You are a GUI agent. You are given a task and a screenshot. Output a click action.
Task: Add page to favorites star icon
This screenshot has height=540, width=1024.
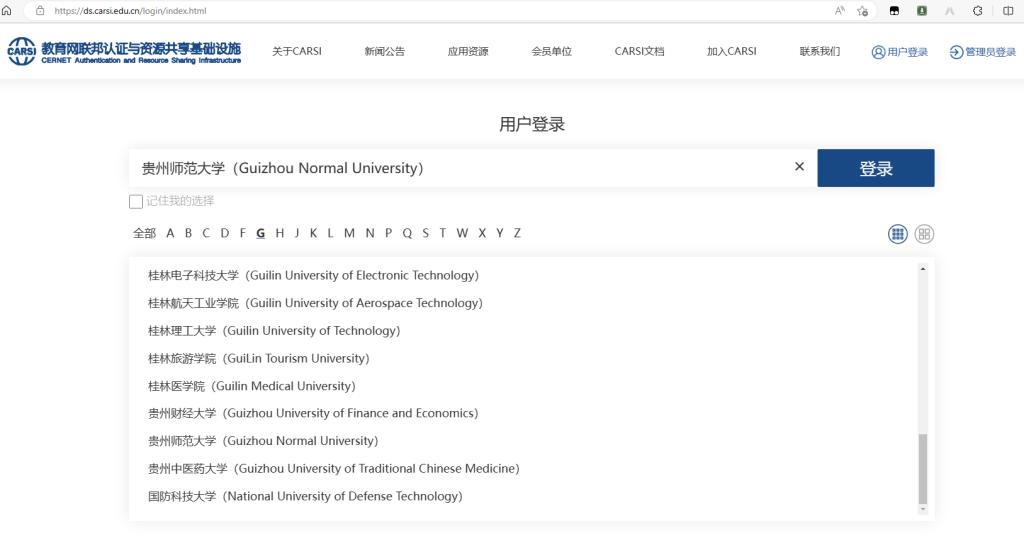point(863,10)
